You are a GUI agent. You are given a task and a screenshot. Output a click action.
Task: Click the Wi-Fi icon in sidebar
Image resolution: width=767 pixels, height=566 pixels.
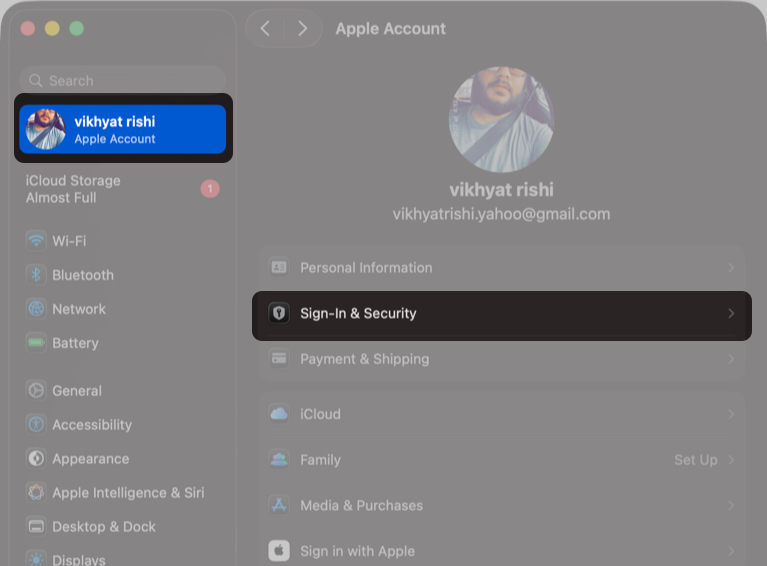(x=36, y=241)
